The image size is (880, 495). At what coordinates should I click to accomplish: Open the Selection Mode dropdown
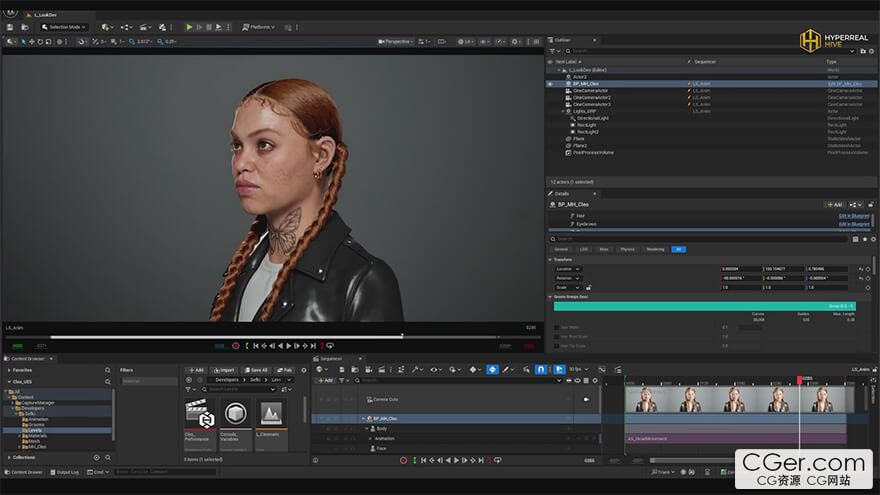62,27
